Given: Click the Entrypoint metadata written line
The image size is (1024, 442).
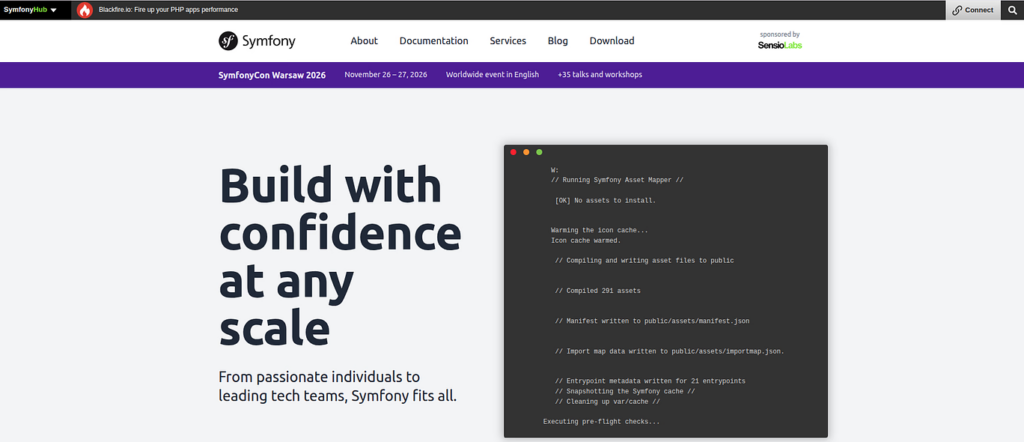Looking at the screenshot, I should click(650, 381).
